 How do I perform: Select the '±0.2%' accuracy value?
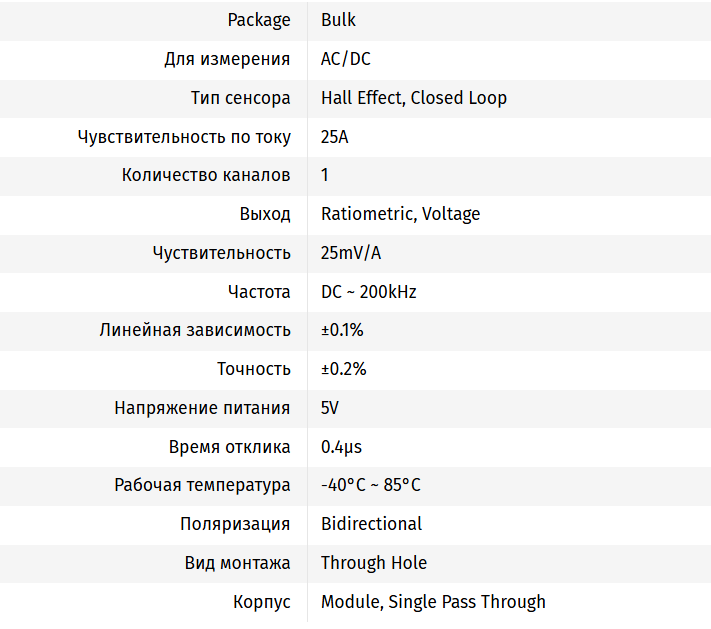point(343,369)
